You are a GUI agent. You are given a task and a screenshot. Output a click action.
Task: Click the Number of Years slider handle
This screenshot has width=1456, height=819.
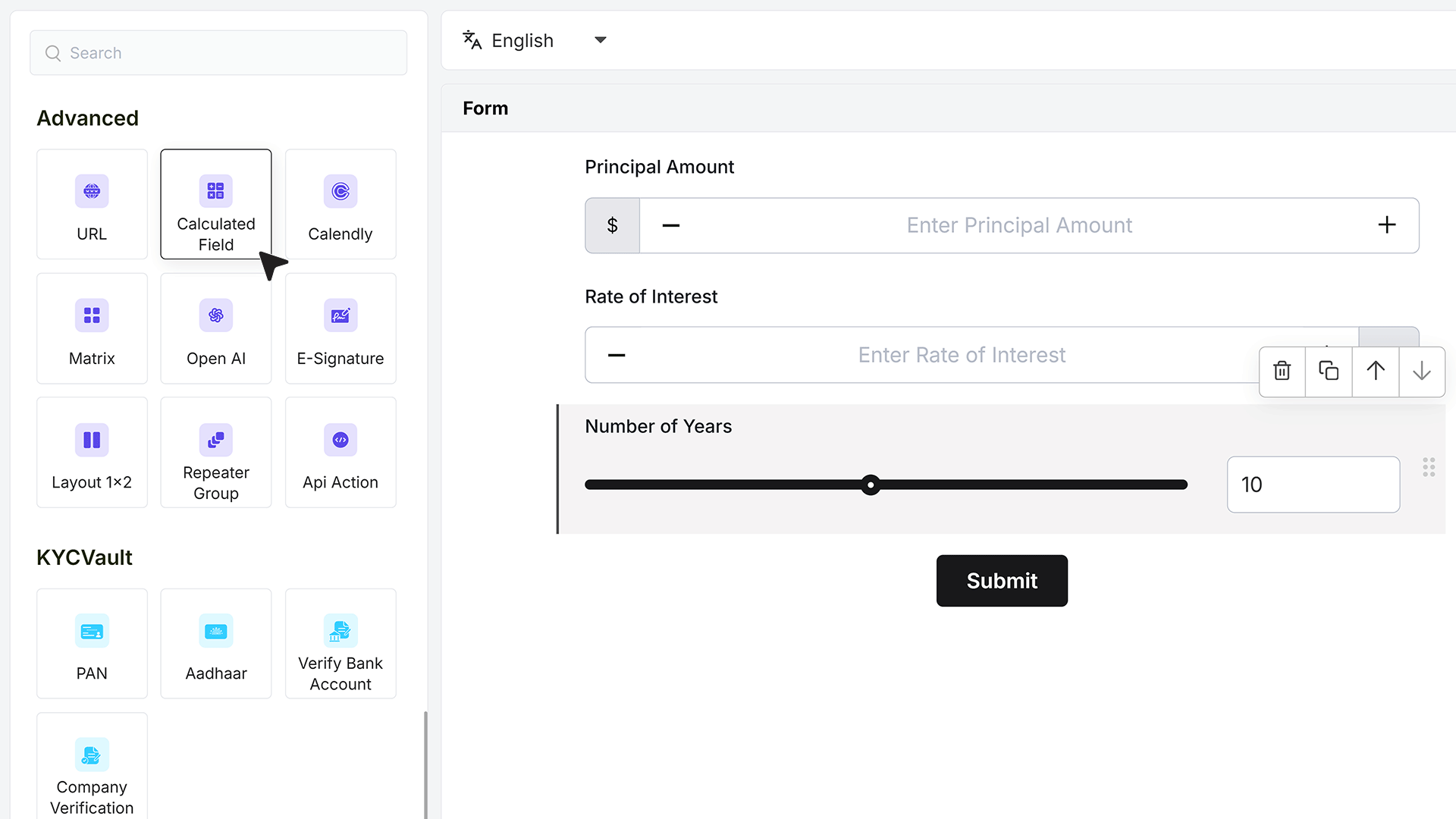tap(871, 485)
